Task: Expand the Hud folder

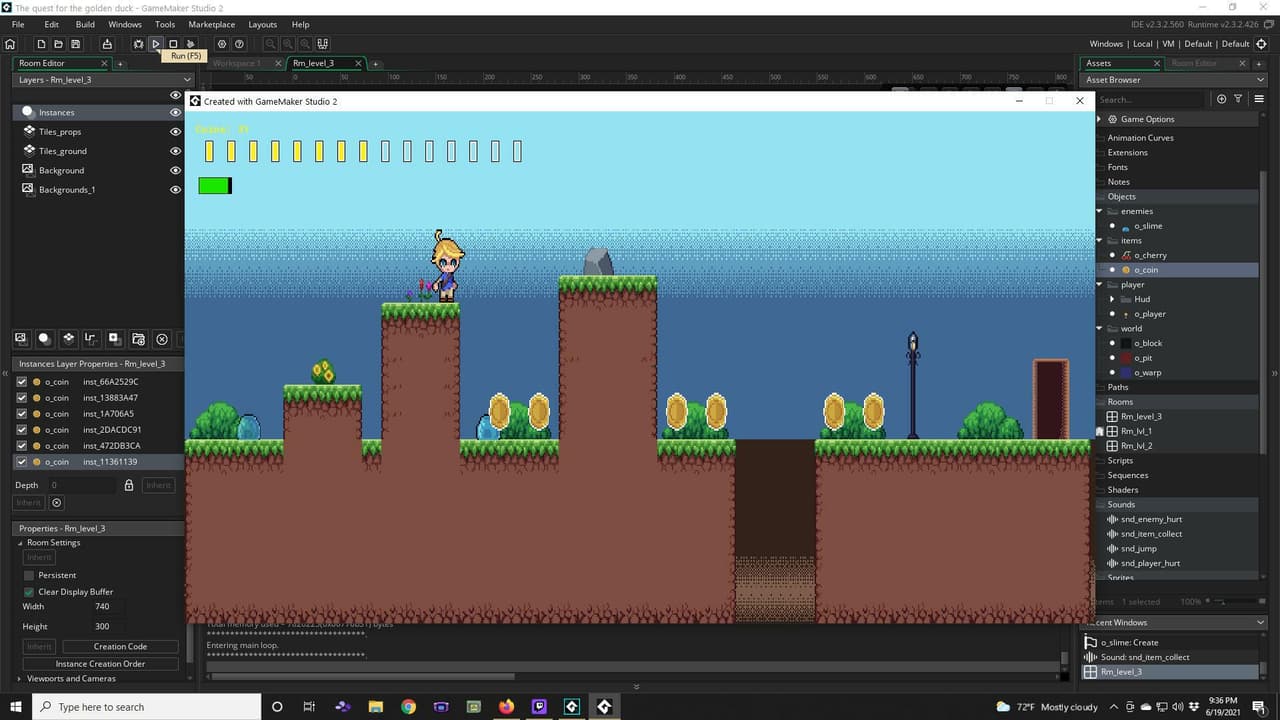Action: coord(1112,299)
